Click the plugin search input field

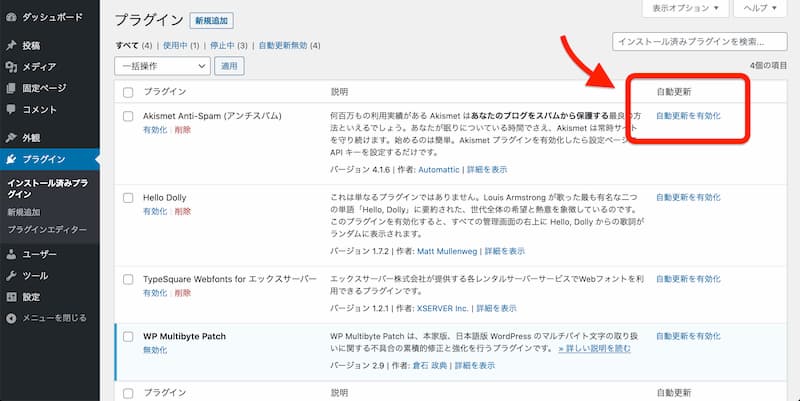699,41
